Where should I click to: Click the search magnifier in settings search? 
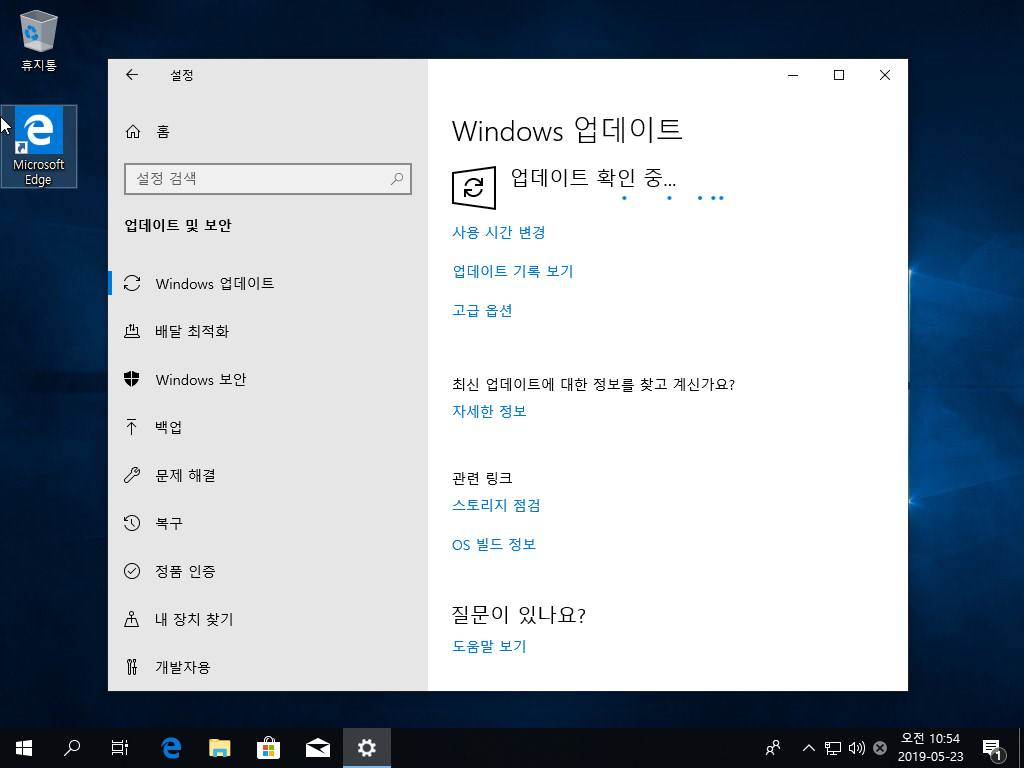(396, 178)
